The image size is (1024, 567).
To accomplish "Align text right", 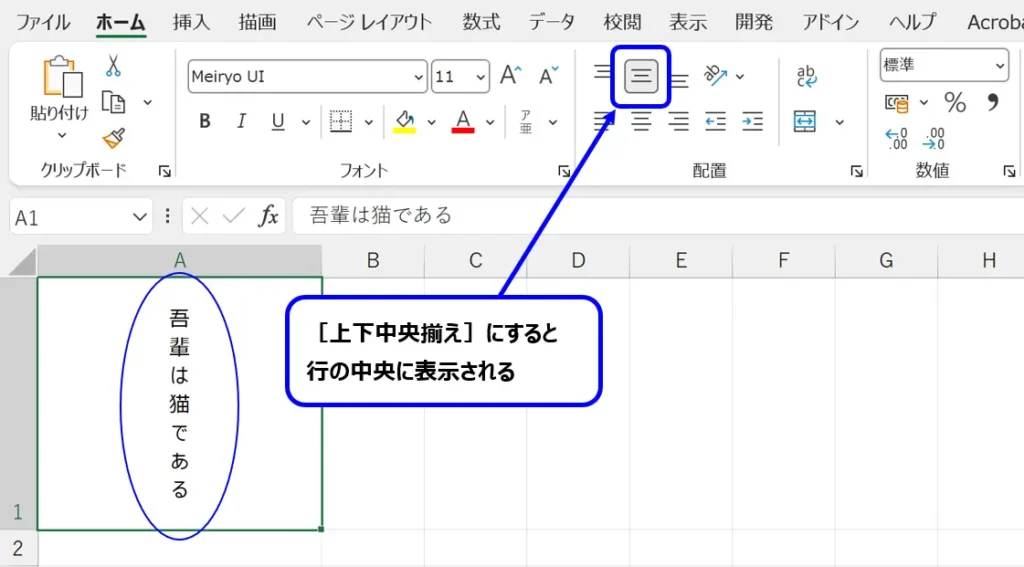I will 679,122.
